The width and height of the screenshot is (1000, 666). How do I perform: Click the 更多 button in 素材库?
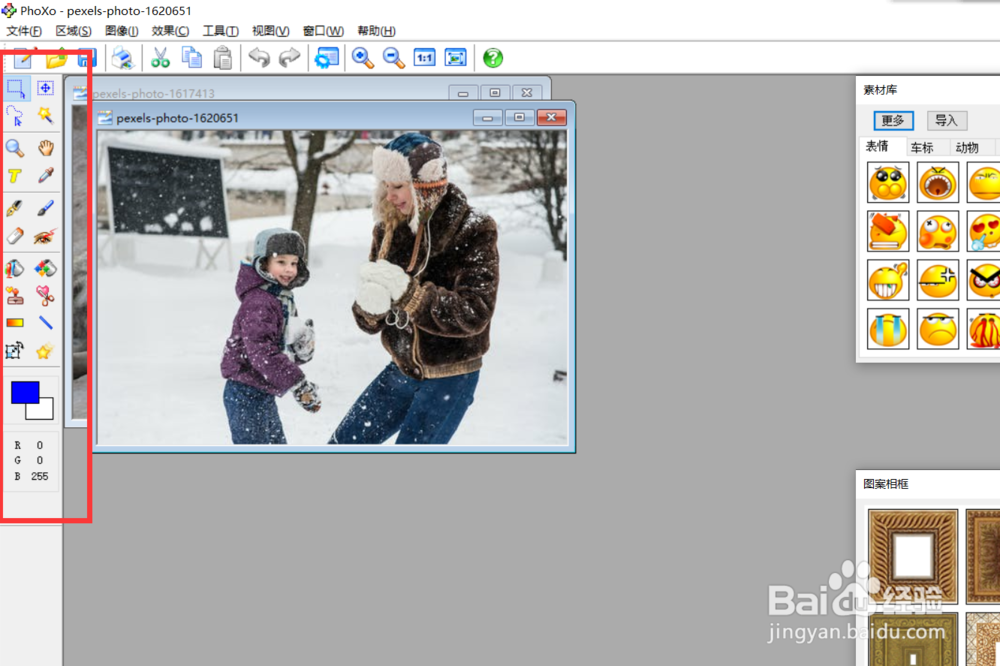893,120
